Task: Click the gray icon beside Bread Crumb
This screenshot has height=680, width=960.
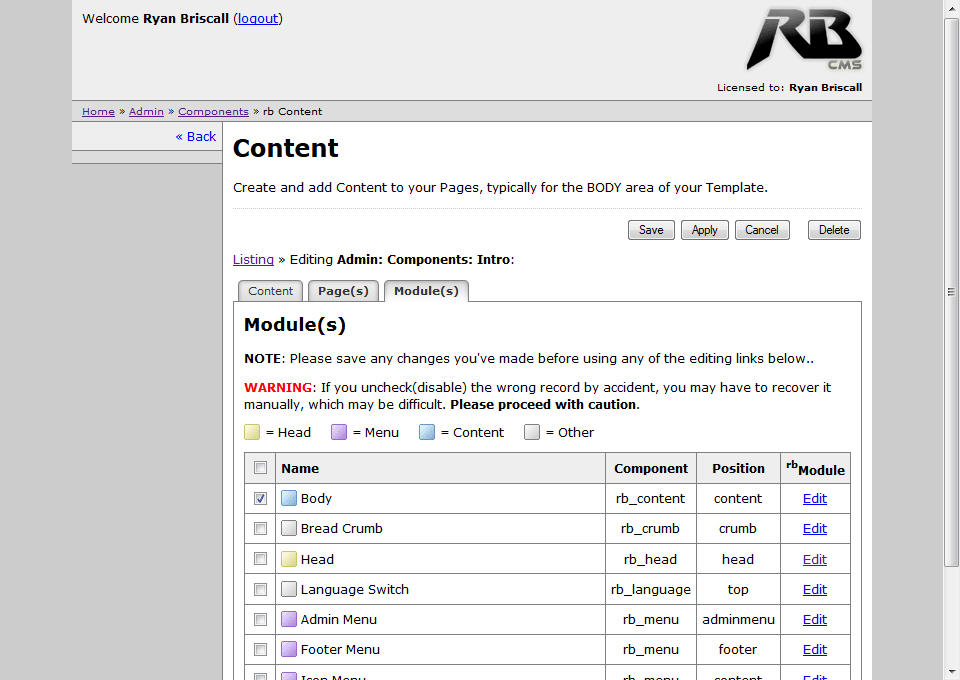Action: pos(289,529)
